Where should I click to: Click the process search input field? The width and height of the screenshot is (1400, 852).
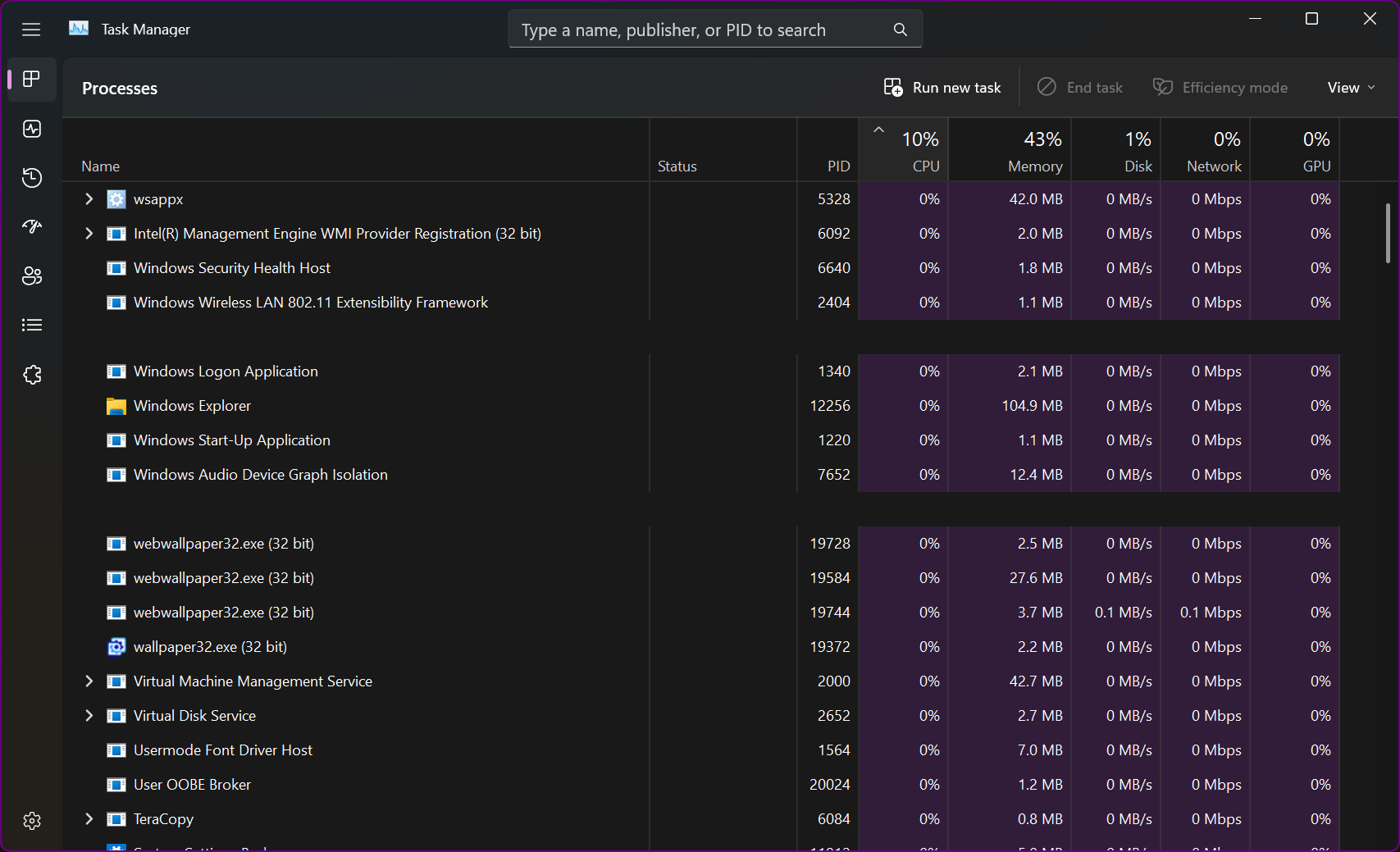click(x=697, y=29)
